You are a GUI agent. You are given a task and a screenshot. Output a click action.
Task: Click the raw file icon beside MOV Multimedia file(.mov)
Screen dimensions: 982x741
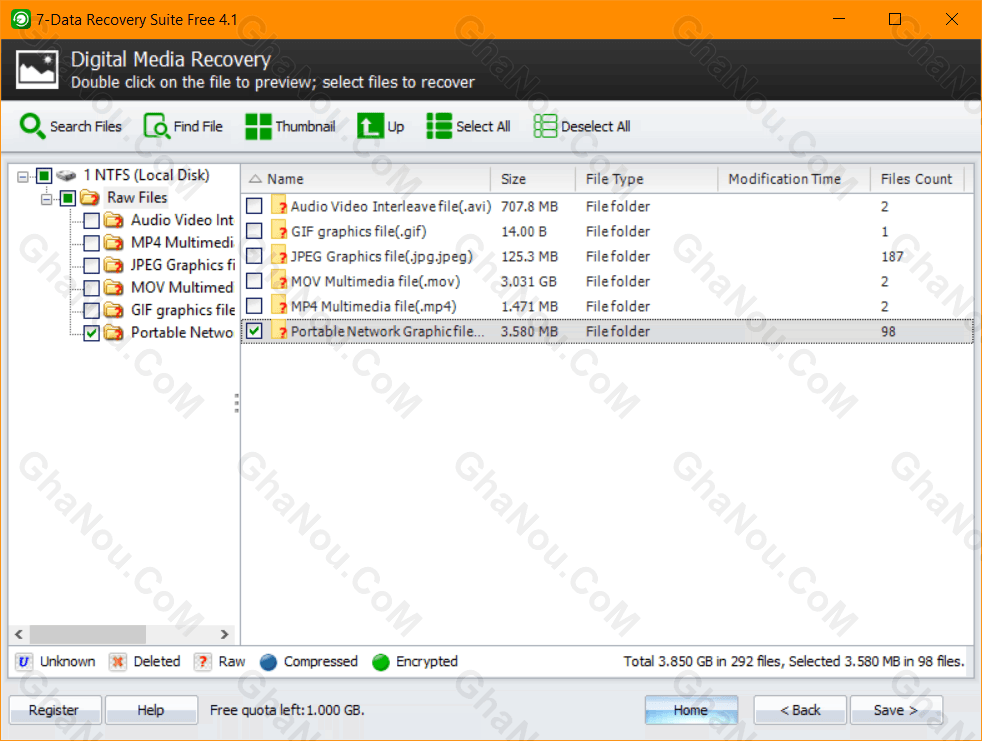point(279,281)
